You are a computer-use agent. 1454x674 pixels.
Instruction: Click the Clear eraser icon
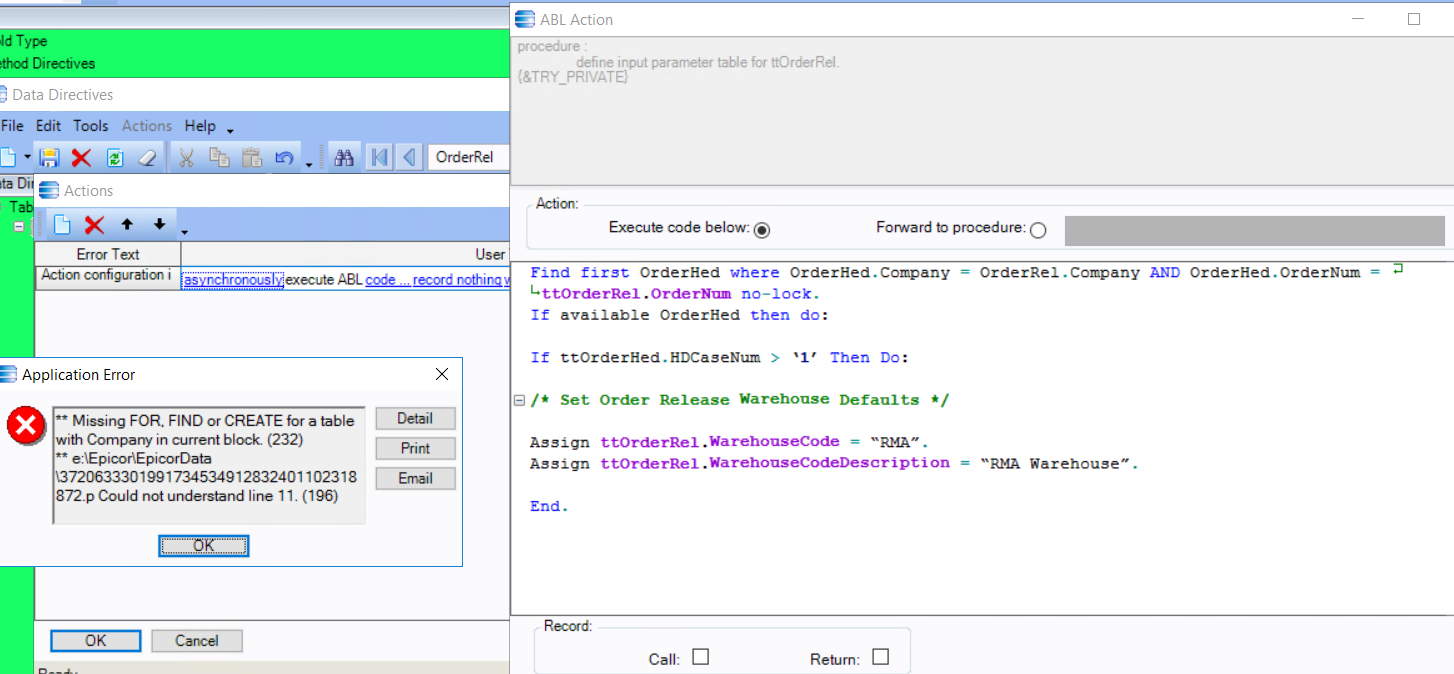[x=147, y=157]
